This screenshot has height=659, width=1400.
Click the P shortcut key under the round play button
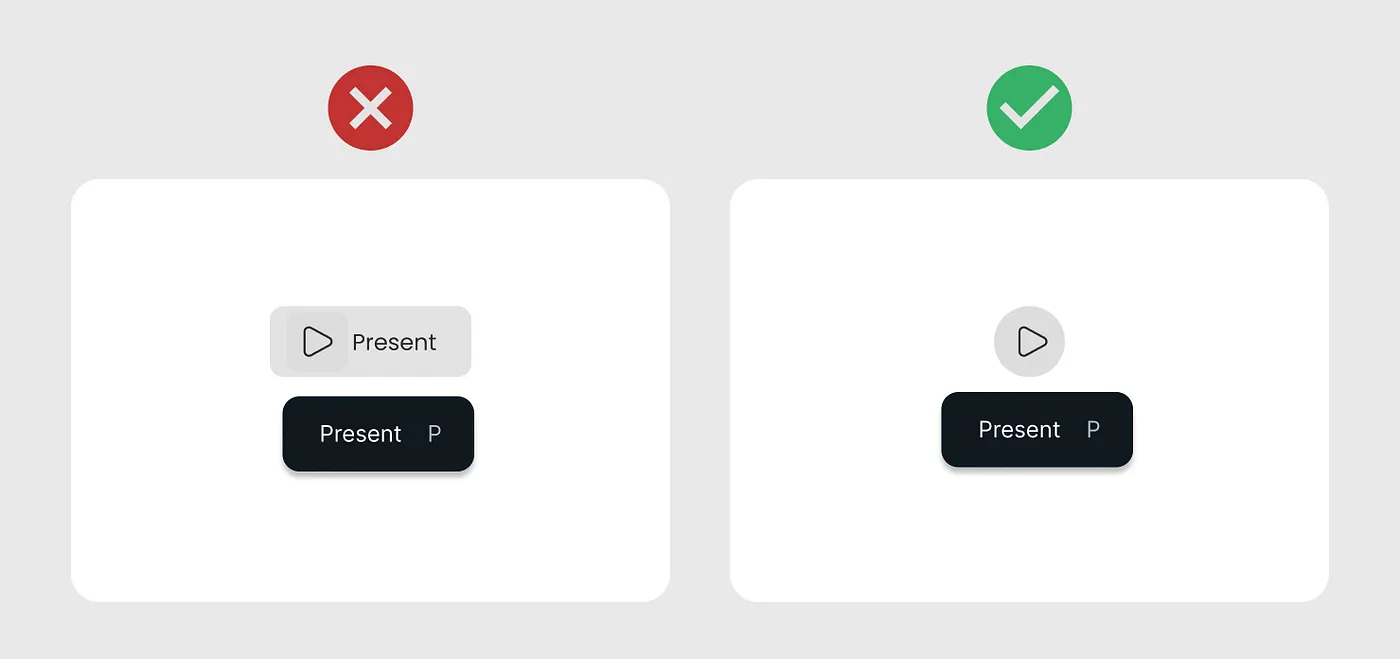click(x=1093, y=430)
